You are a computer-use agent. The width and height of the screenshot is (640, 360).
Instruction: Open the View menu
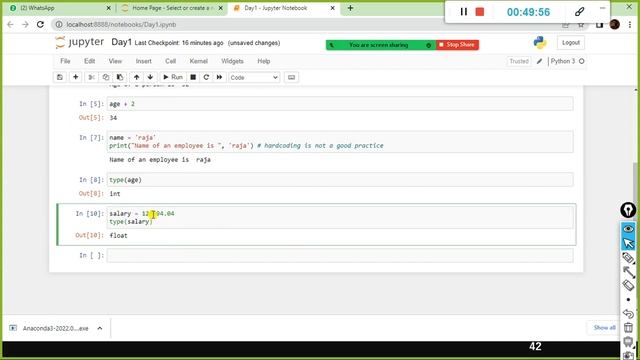point(115,61)
